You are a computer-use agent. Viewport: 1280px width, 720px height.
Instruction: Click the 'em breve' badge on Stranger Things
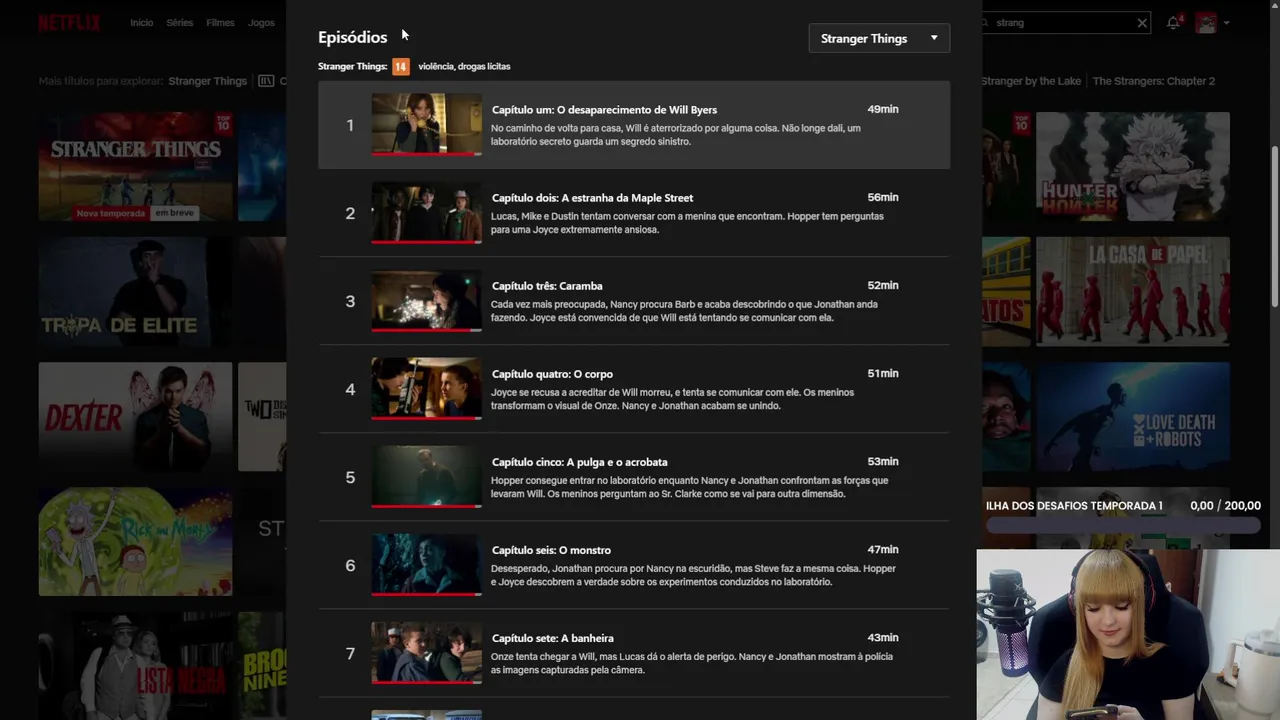coord(174,213)
